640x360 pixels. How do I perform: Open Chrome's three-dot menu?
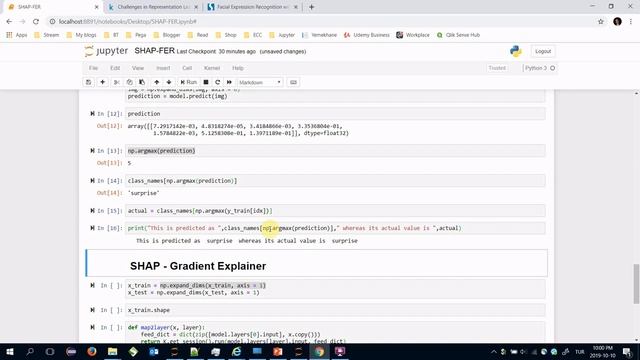(x=631, y=22)
